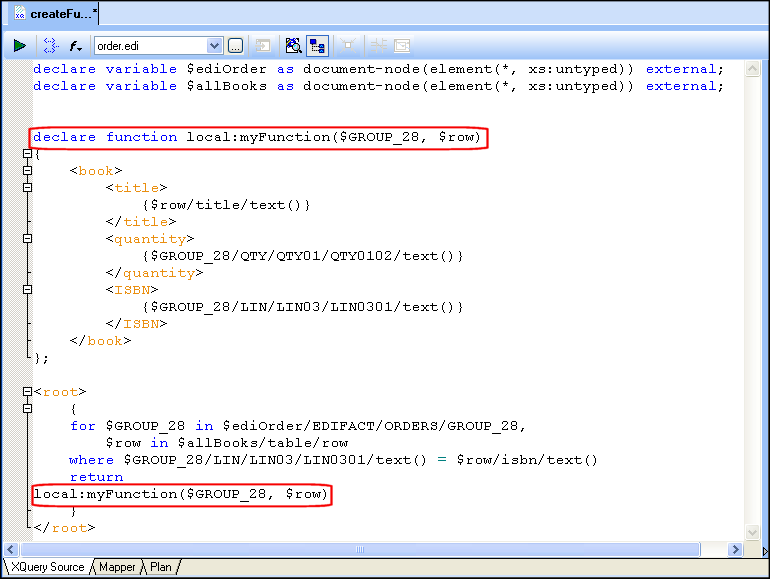Click the browse (...) button next to order.edi
770x579 pixels.
point(235,46)
